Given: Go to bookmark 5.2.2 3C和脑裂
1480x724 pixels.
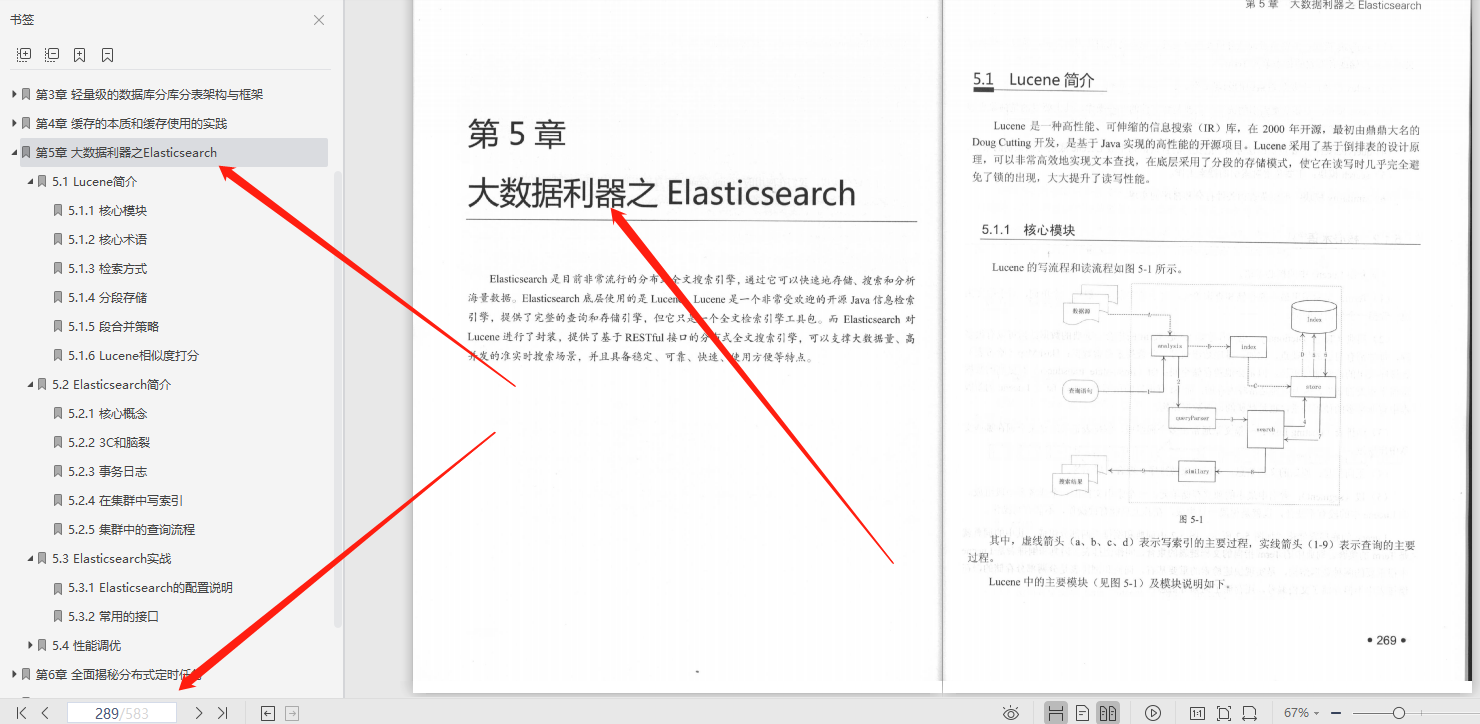Looking at the screenshot, I should coord(108,442).
